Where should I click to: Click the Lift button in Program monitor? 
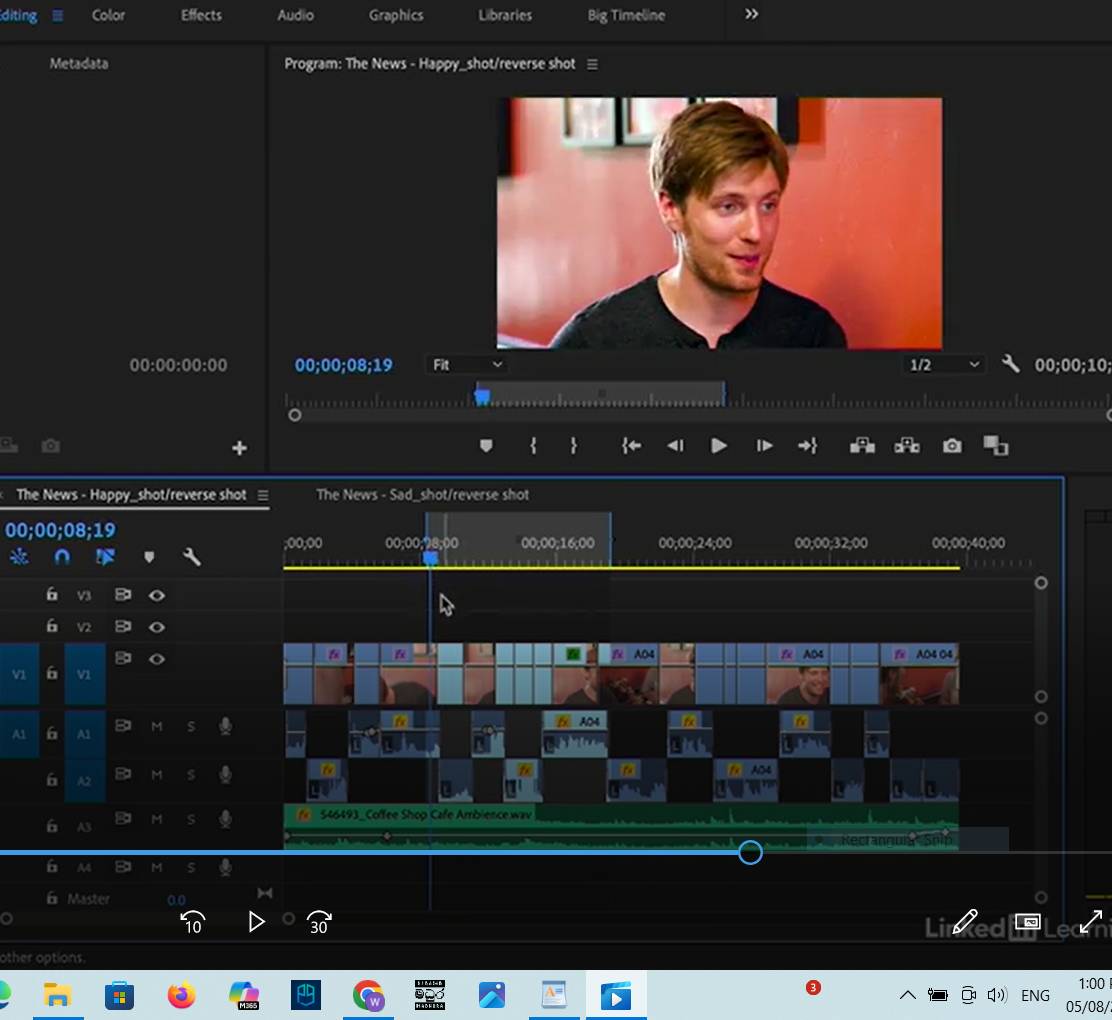tap(862, 446)
